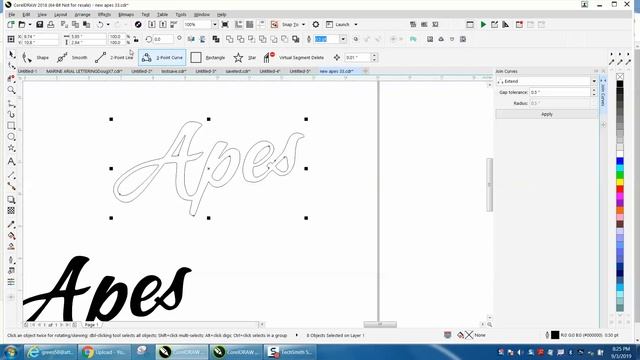
Task: Open the File menu
Action: 11,14
